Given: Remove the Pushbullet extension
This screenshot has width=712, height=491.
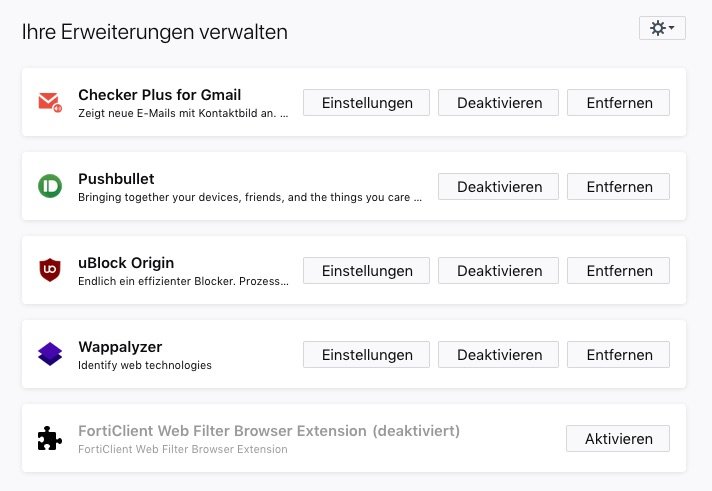Looking at the screenshot, I should [619, 186].
